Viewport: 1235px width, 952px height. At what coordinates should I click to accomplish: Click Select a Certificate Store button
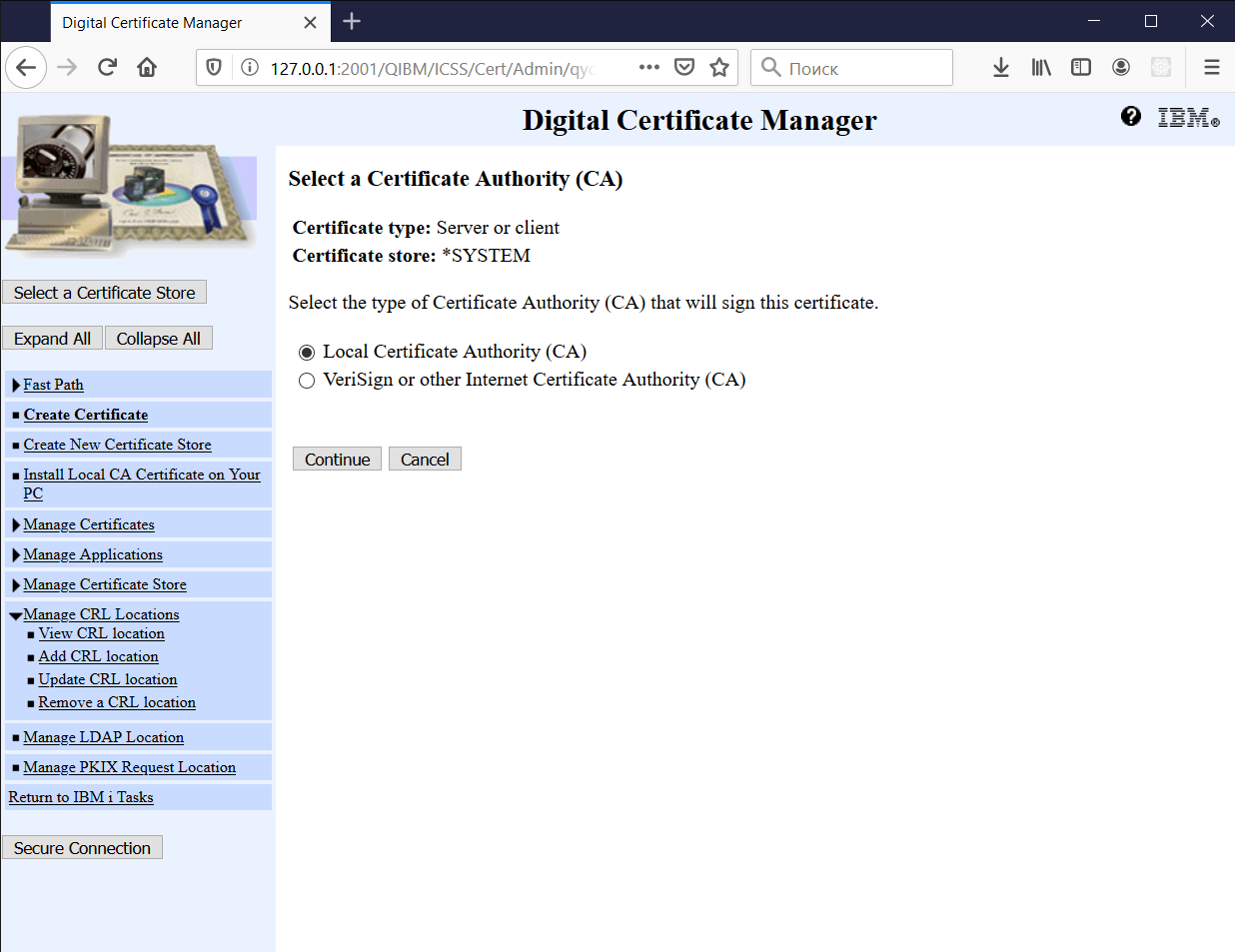tap(104, 292)
